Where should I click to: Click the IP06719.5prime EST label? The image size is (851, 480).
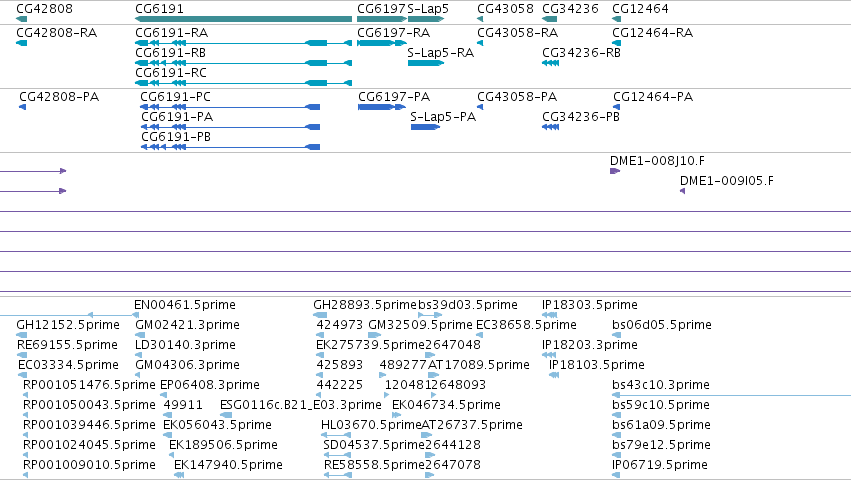(x=660, y=465)
